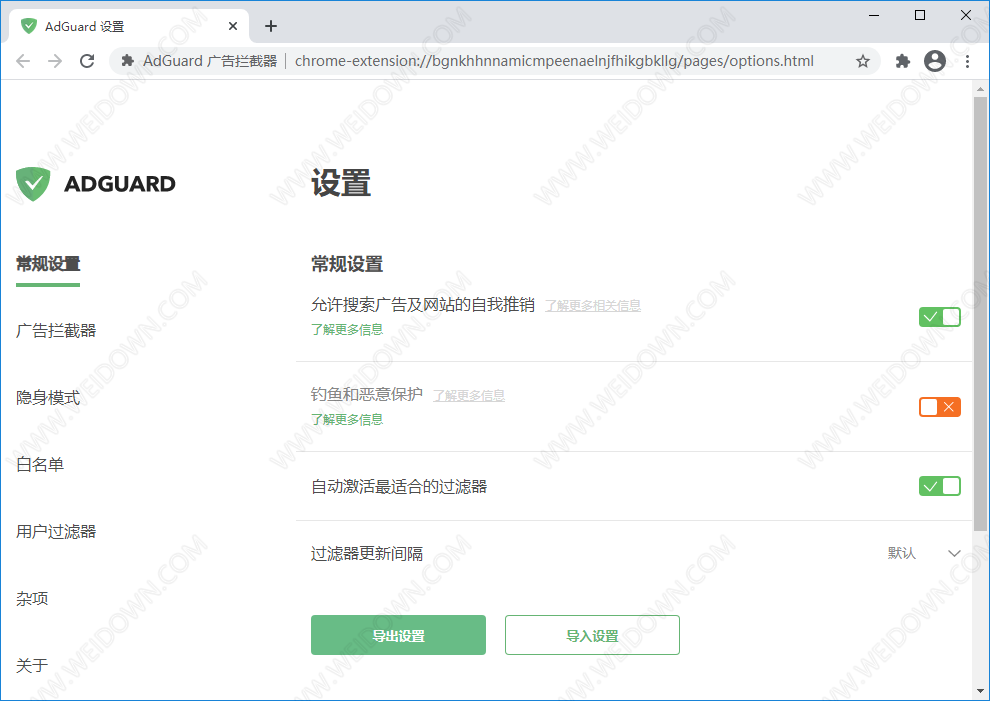Open the Chrome profile avatar
Screen dimensions: 990x701
coord(935,61)
